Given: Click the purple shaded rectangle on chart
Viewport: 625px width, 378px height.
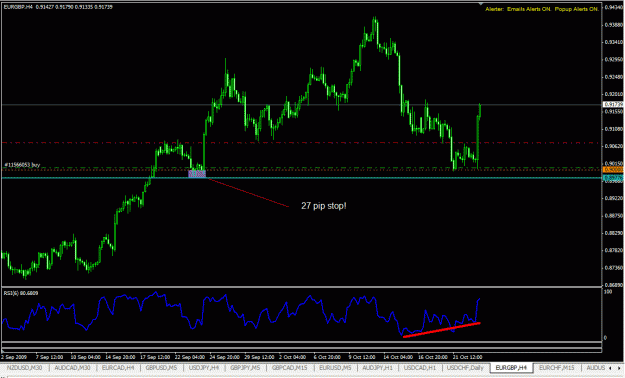Looking at the screenshot, I should pos(197,174).
